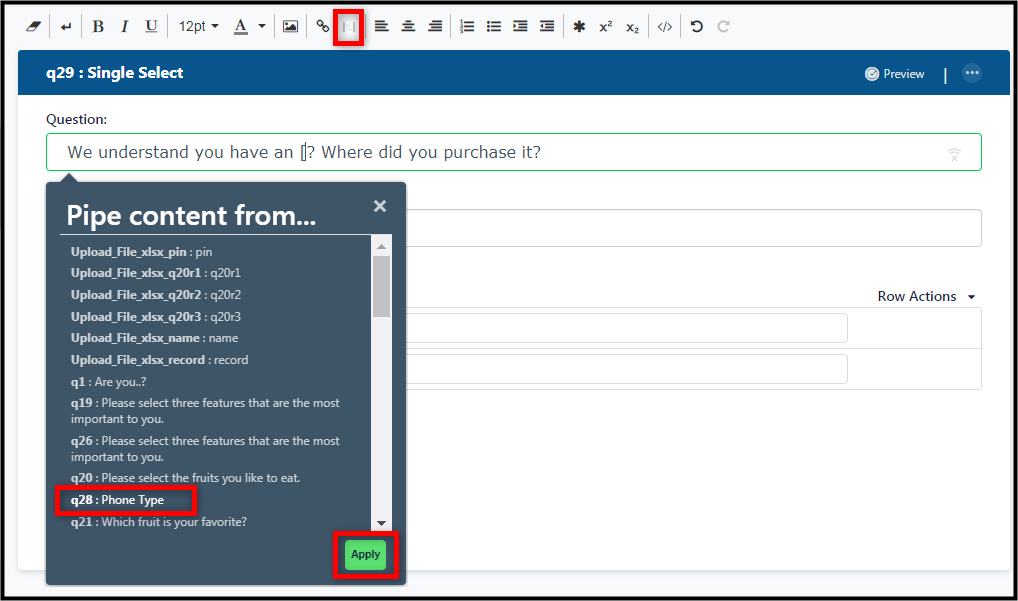The image size is (1018, 601).
Task: Open the source code view icon
Action: pyautogui.click(x=664, y=27)
